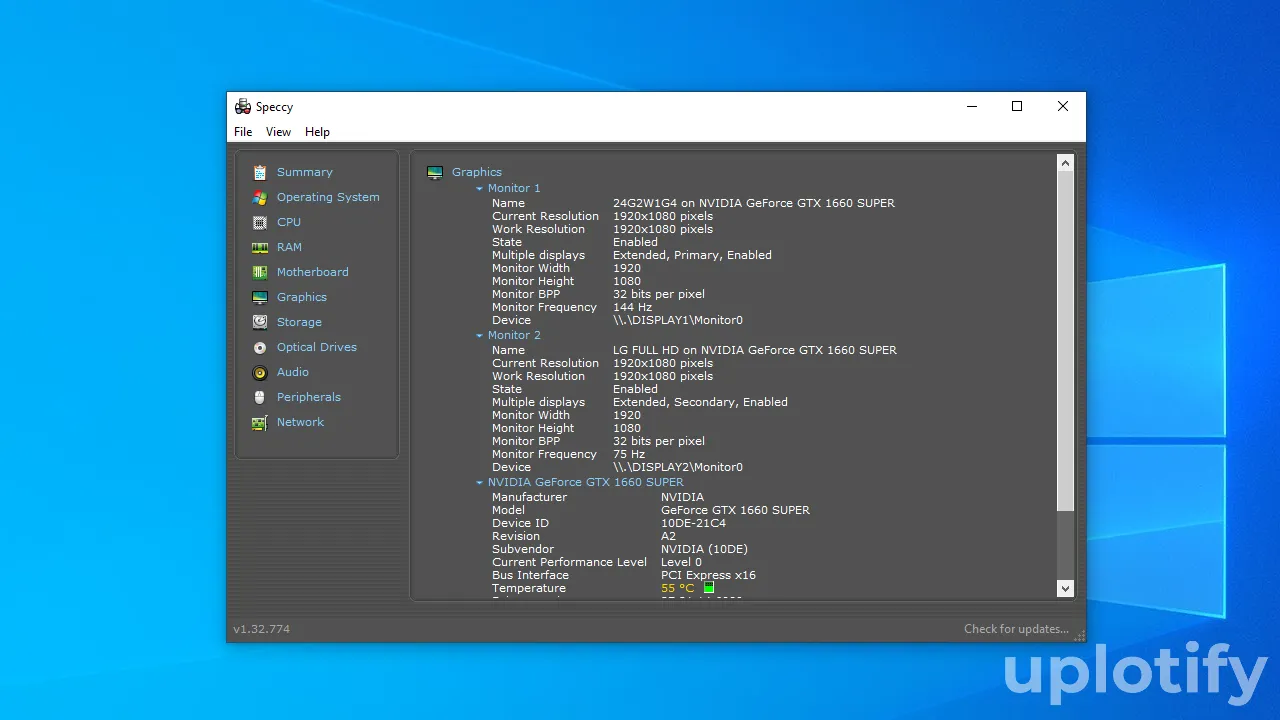1280x720 pixels.
Task: Open the Optical Drives disc icon
Action: tap(260, 347)
